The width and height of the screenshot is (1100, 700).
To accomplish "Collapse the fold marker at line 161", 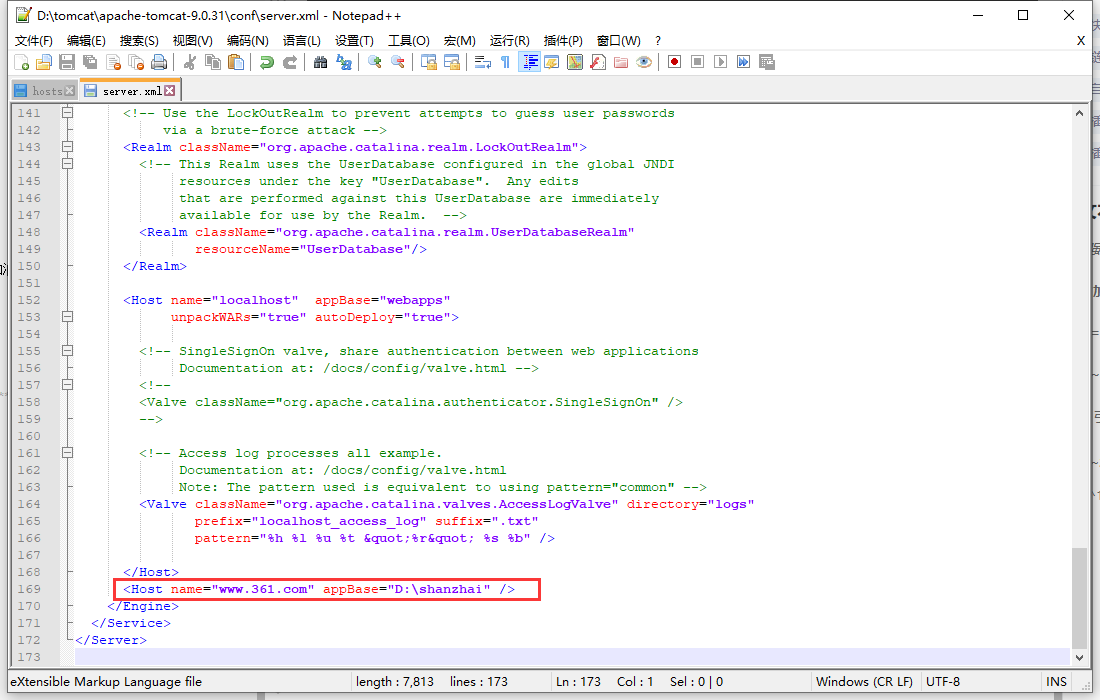I will [68, 452].
